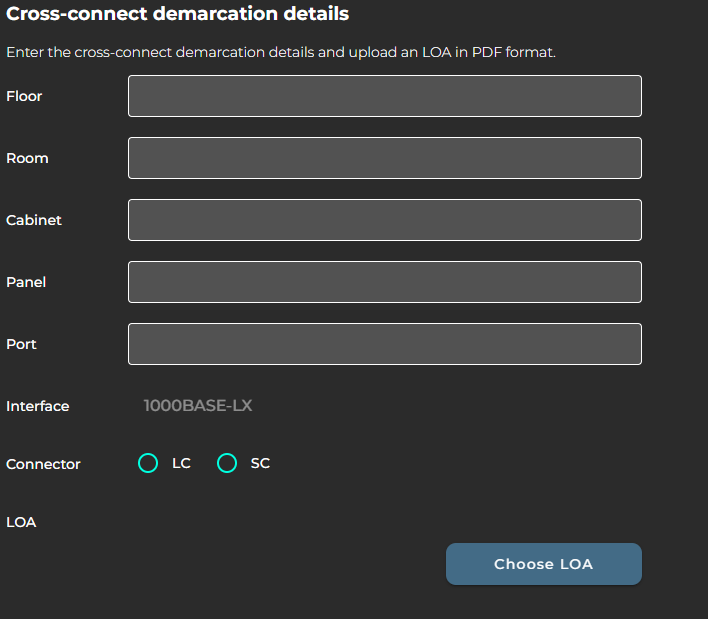This screenshot has height=619, width=708.
Task: Click the Port input box
Action: [x=384, y=344]
